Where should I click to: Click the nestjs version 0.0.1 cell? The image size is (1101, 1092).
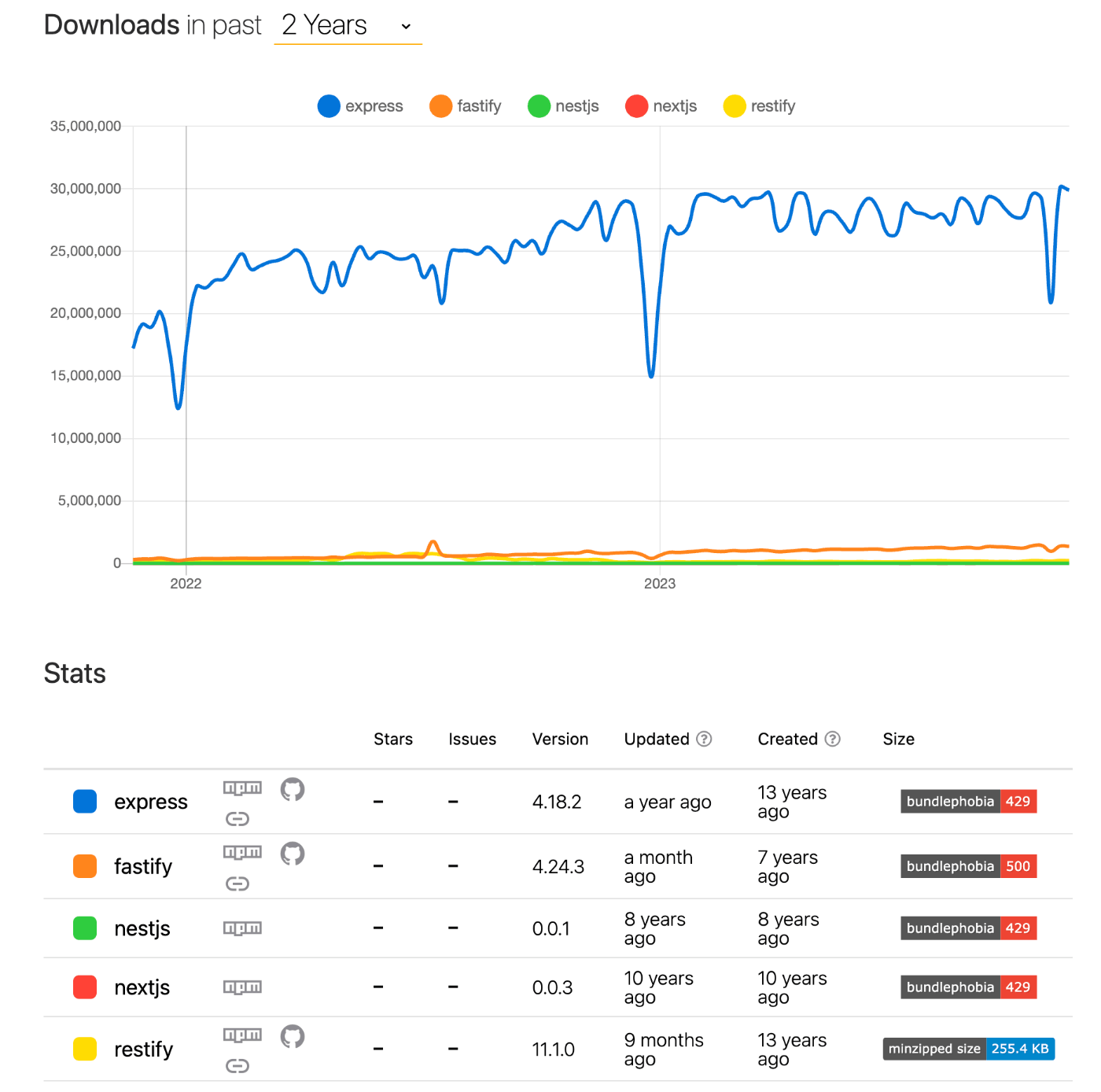[551, 929]
